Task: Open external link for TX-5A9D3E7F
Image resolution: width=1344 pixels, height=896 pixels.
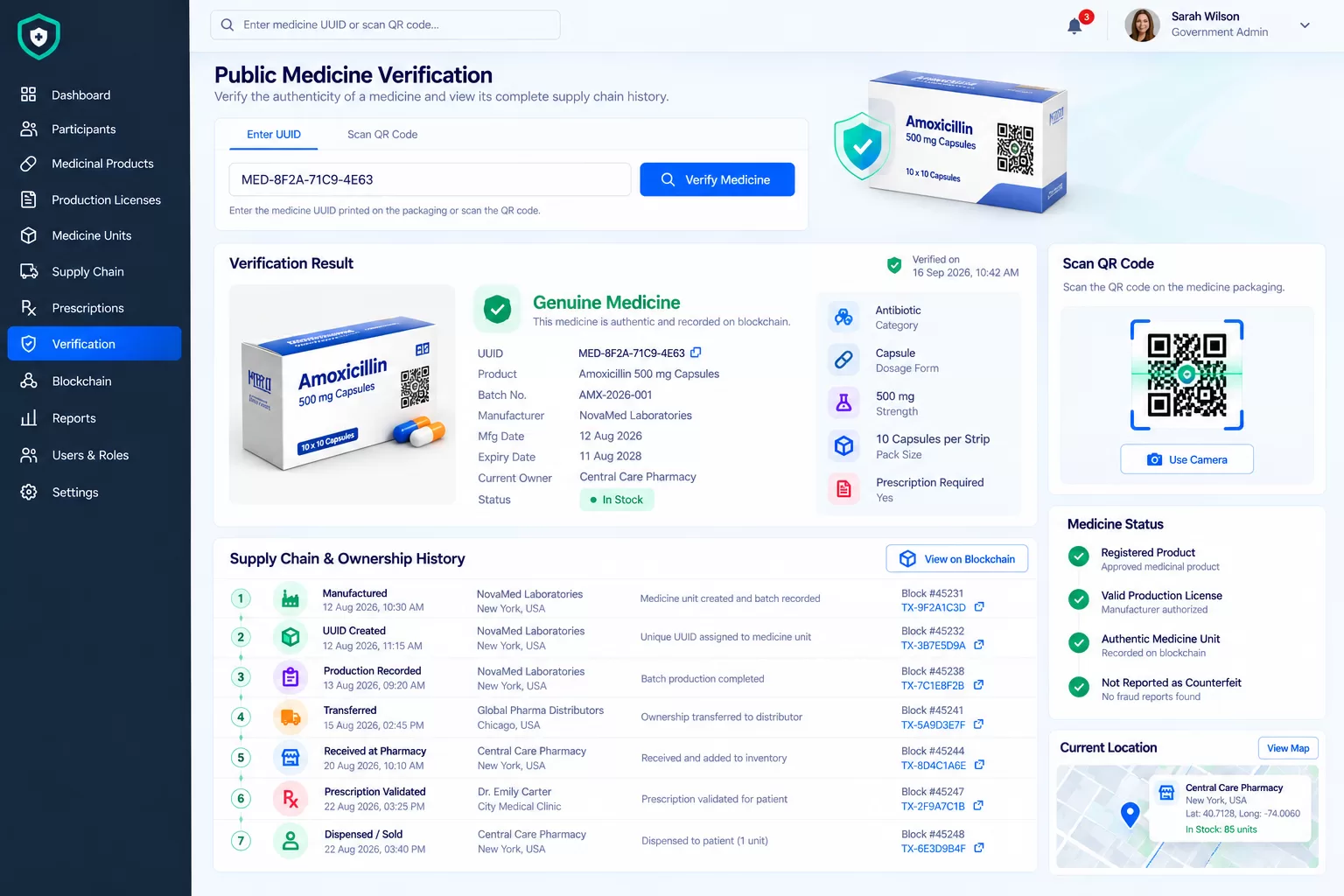Action: click(x=978, y=724)
